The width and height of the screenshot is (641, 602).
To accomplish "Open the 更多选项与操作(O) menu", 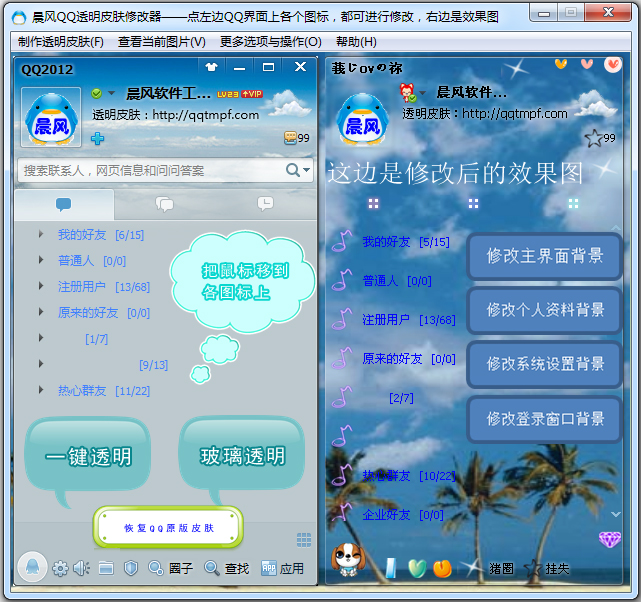I will pos(270,42).
